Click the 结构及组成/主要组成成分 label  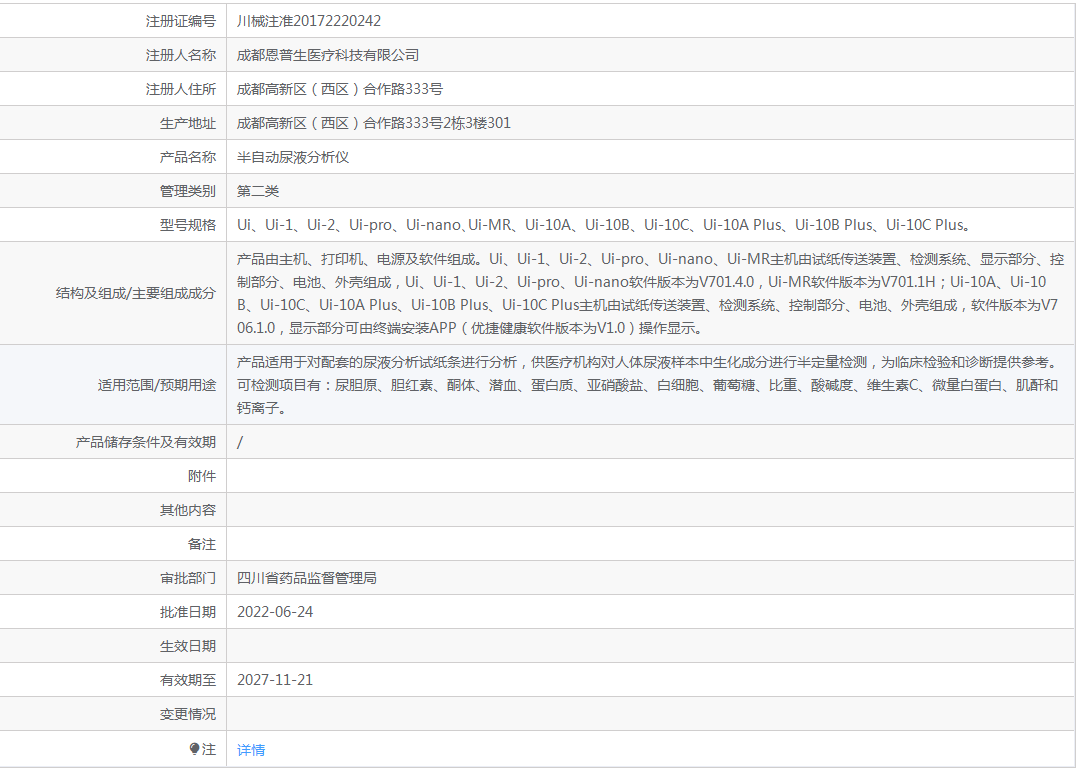(x=136, y=293)
